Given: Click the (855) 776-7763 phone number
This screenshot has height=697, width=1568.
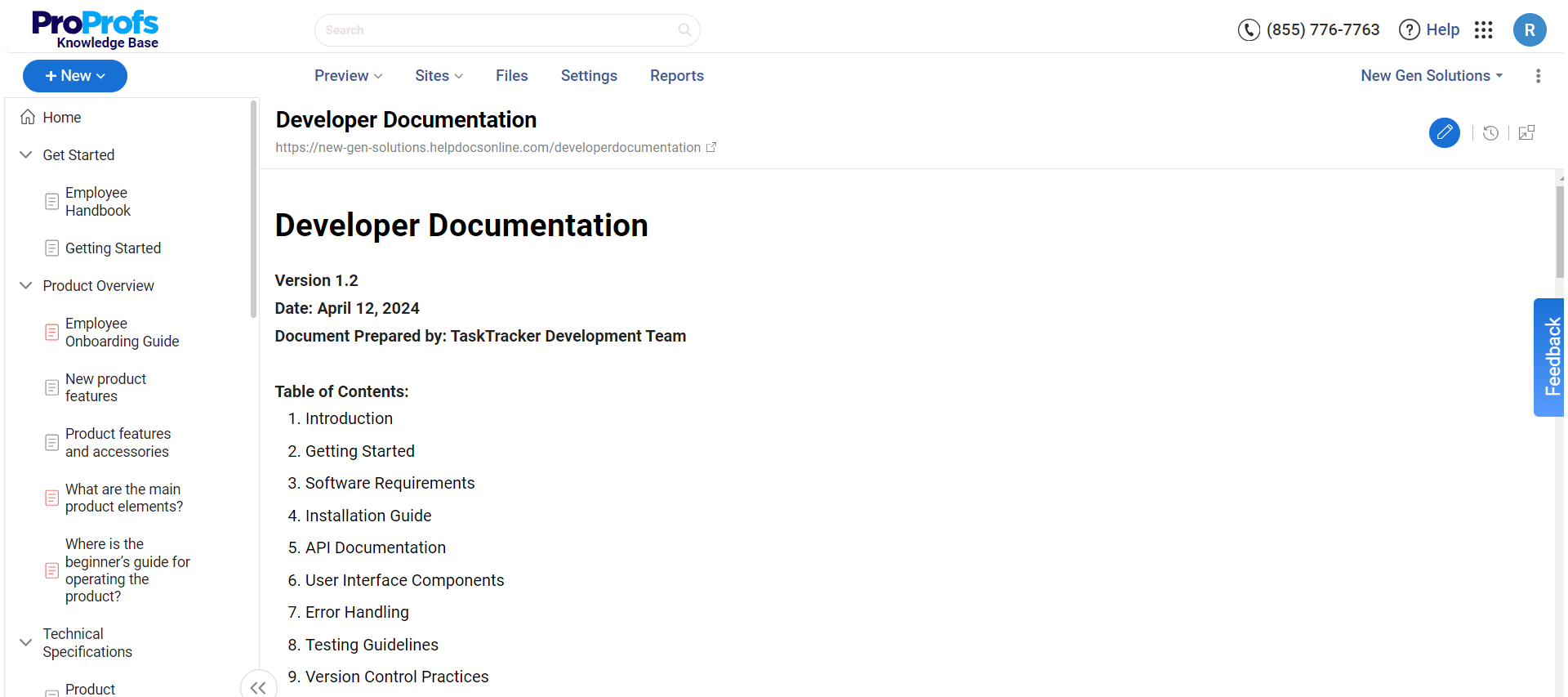Looking at the screenshot, I should coord(1323,30).
